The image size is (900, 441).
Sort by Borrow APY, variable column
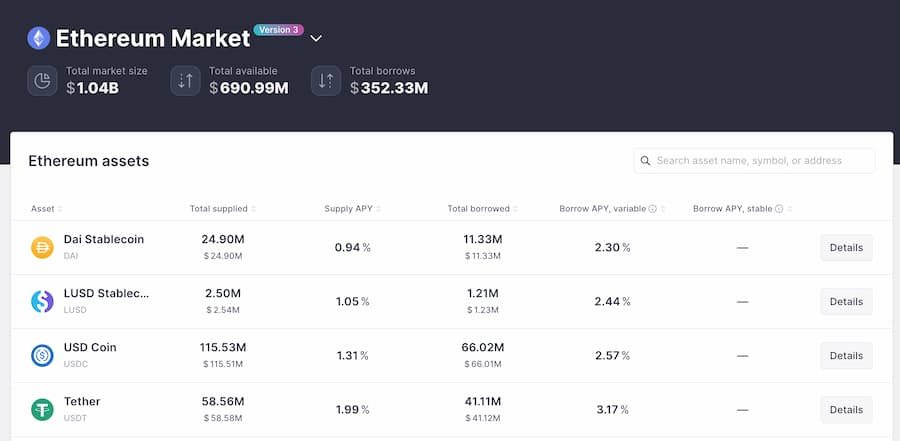(612, 209)
